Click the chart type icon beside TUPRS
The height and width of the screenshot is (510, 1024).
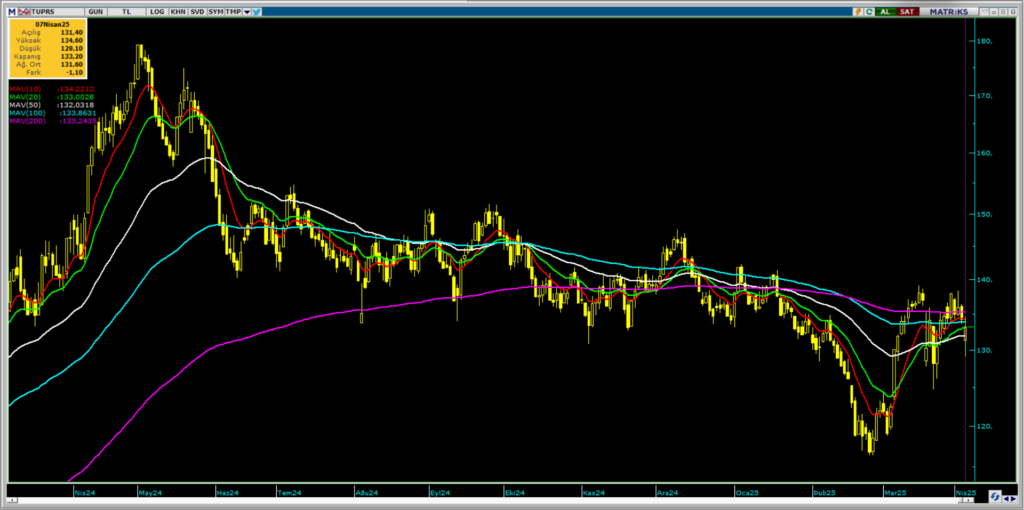tap(23, 11)
